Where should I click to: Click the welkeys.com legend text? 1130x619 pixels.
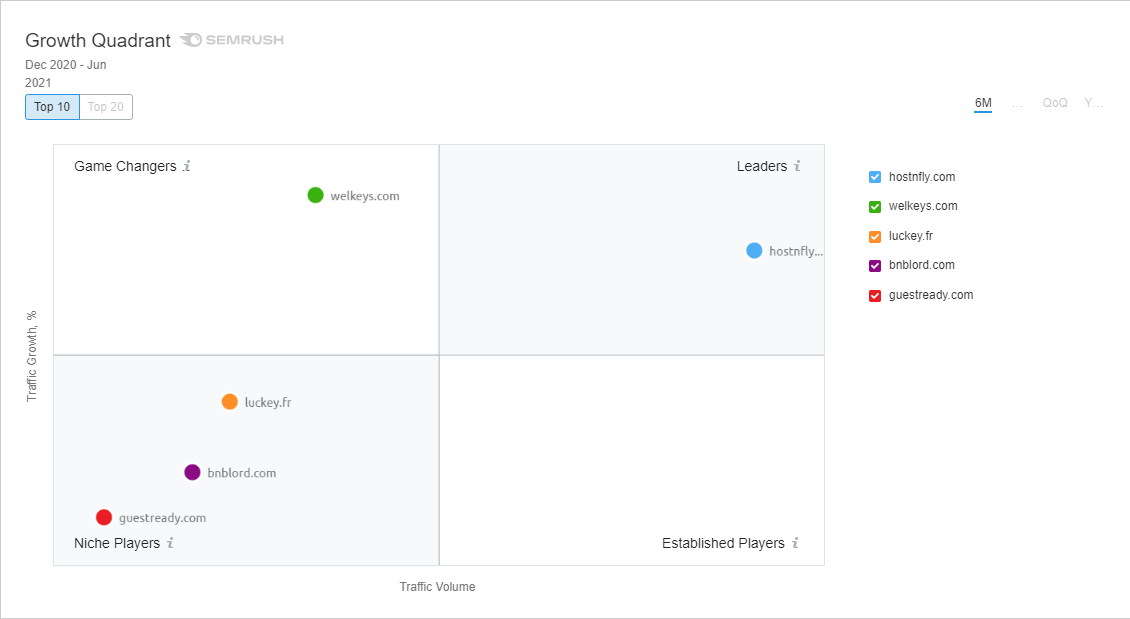[923, 206]
